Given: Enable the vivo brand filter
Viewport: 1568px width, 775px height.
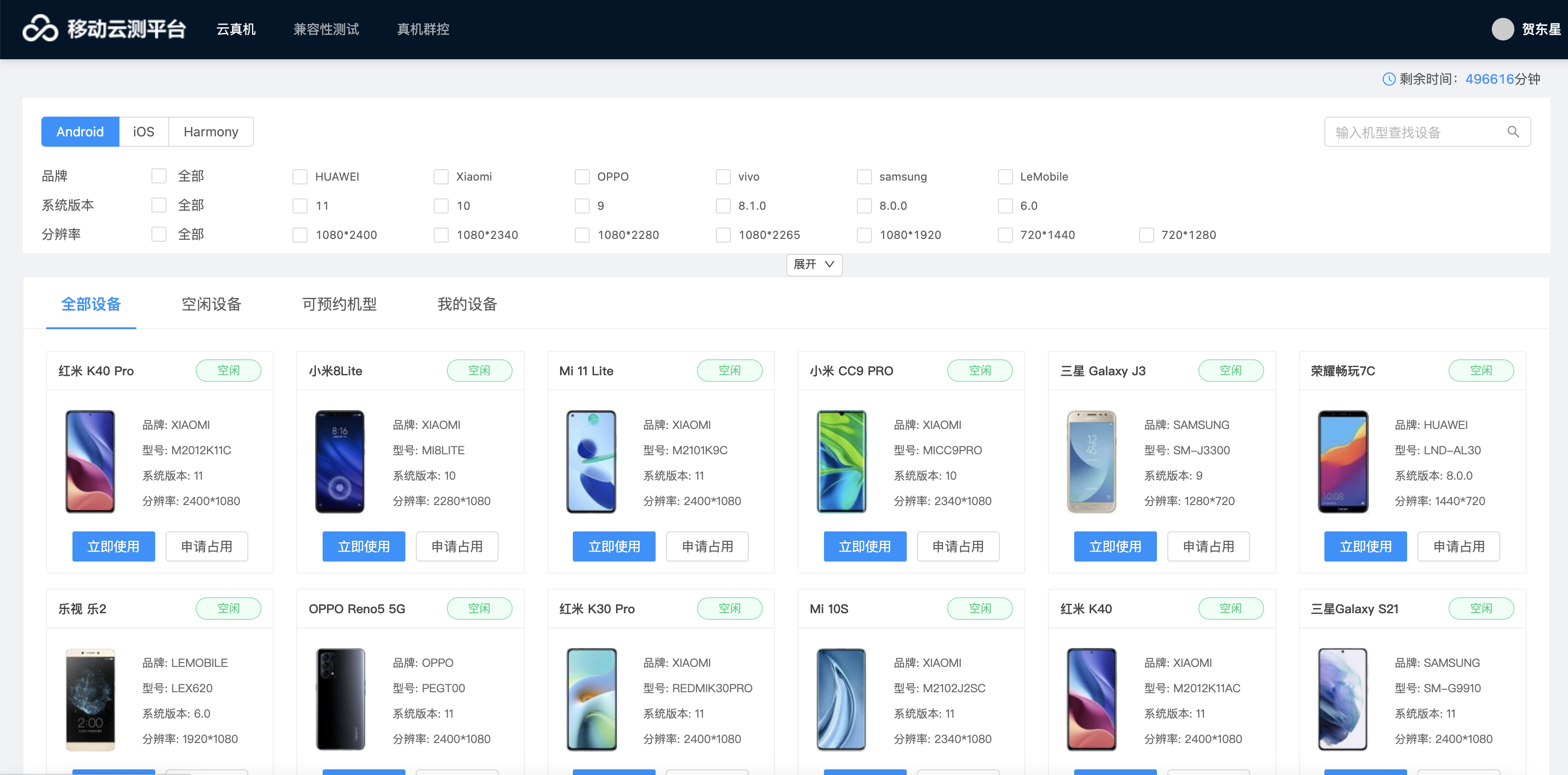Looking at the screenshot, I should tap(723, 176).
